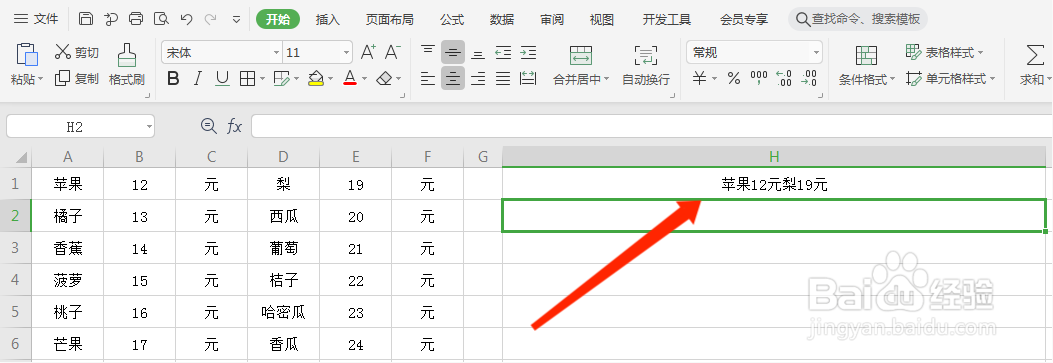Switch to the View (视图) tab
Image resolution: width=1053 pixels, height=363 pixels.
pos(602,19)
